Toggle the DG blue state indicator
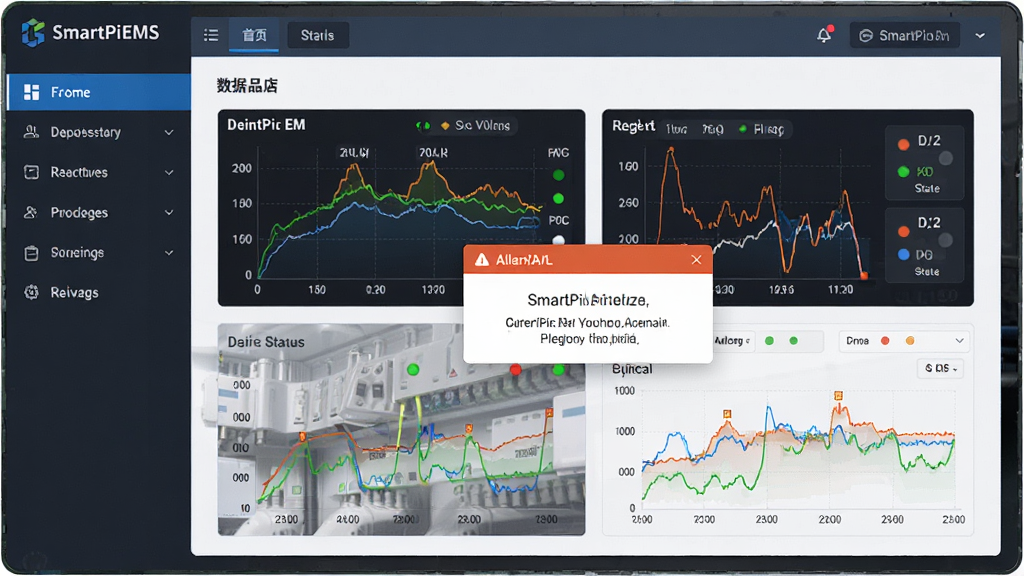Image resolution: width=1024 pixels, height=576 pixels. 904,255
